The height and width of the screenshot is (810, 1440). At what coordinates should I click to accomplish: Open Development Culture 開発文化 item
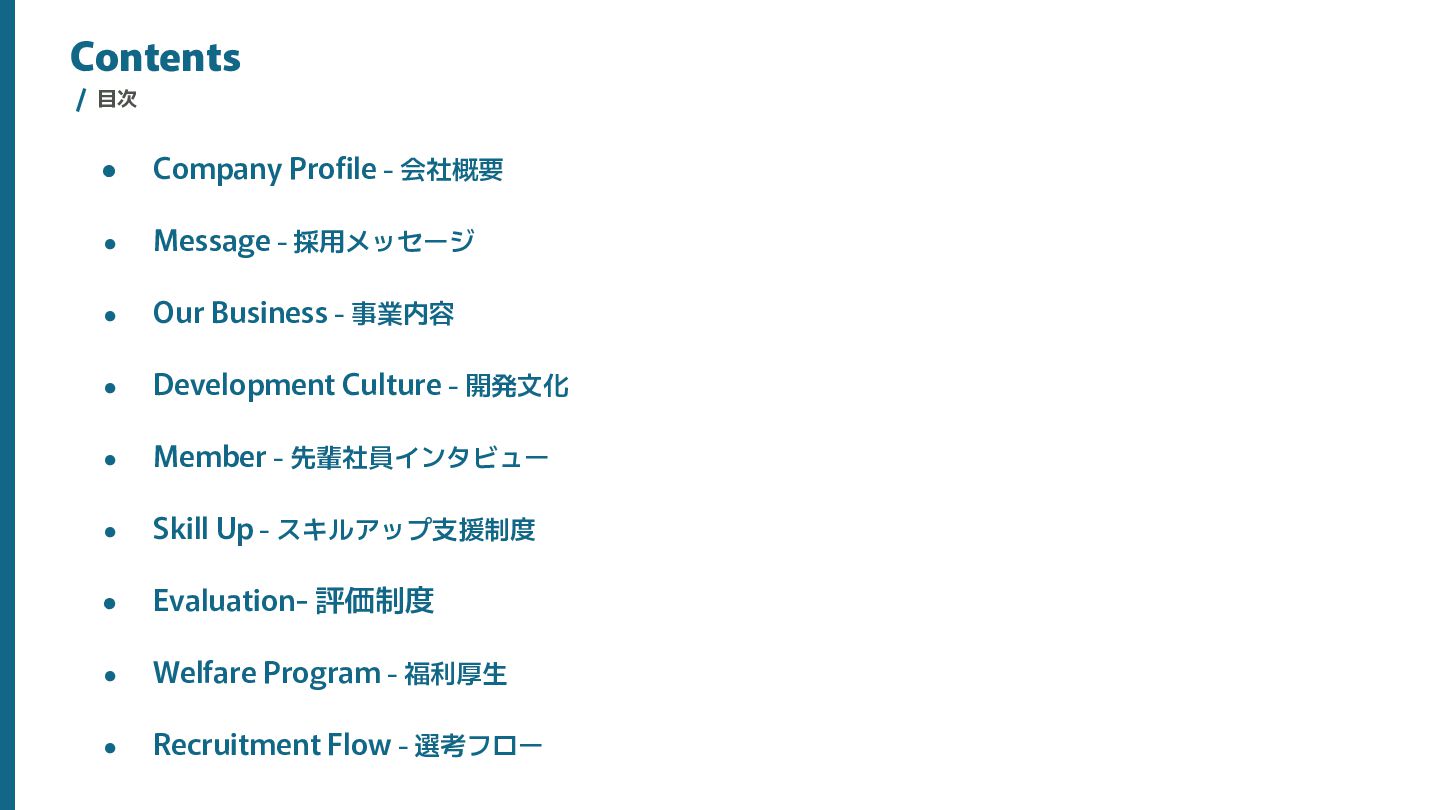[x=361, y=385]
